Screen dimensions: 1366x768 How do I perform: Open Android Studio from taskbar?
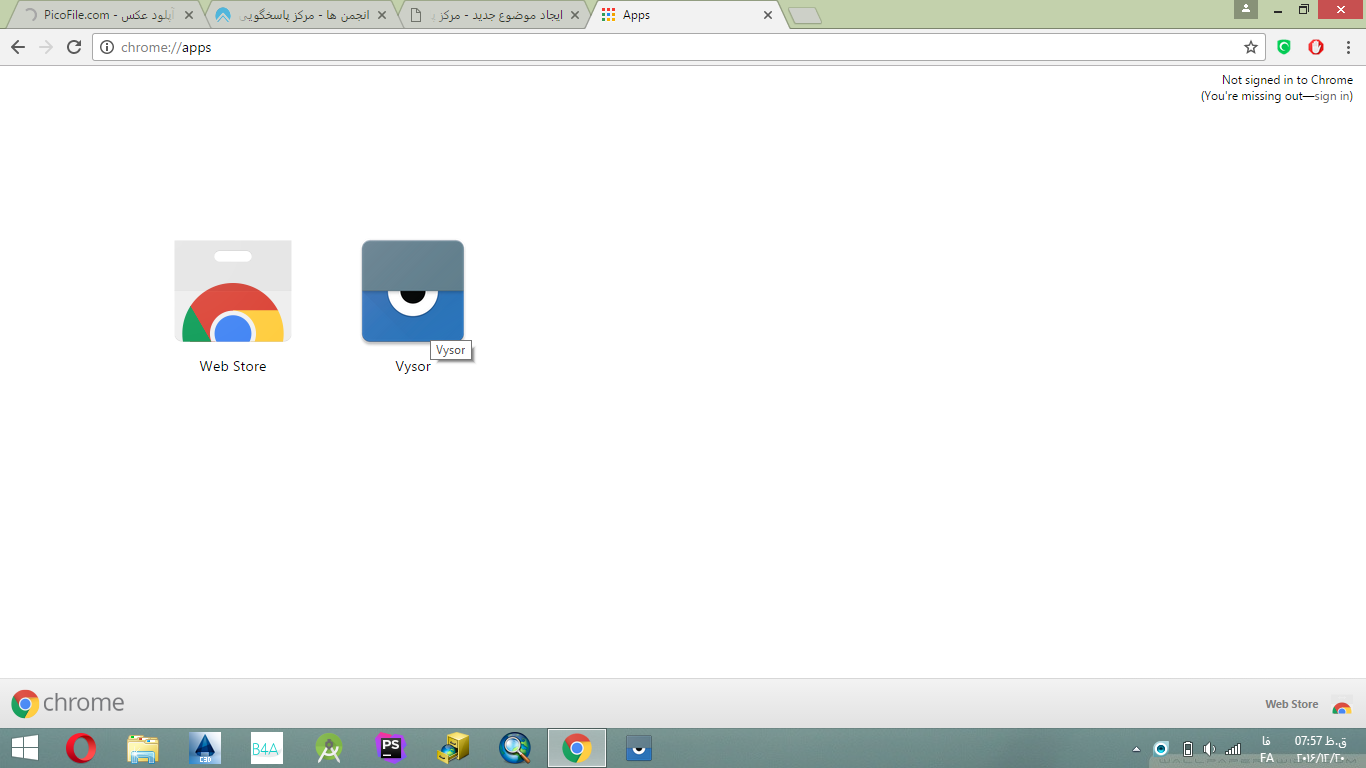pyautogui.click(x=329, y=748)
